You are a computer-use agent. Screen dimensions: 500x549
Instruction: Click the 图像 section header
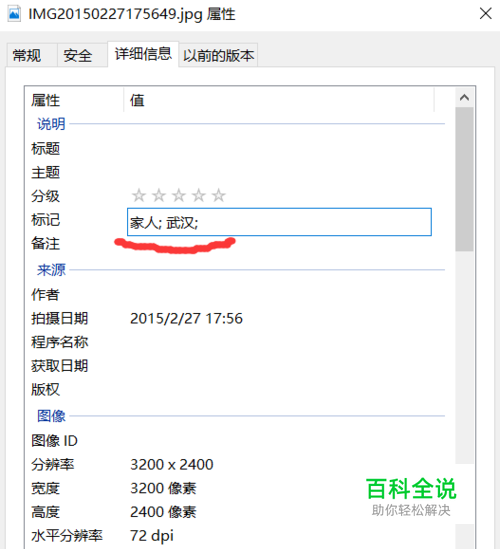pos(51,416)
